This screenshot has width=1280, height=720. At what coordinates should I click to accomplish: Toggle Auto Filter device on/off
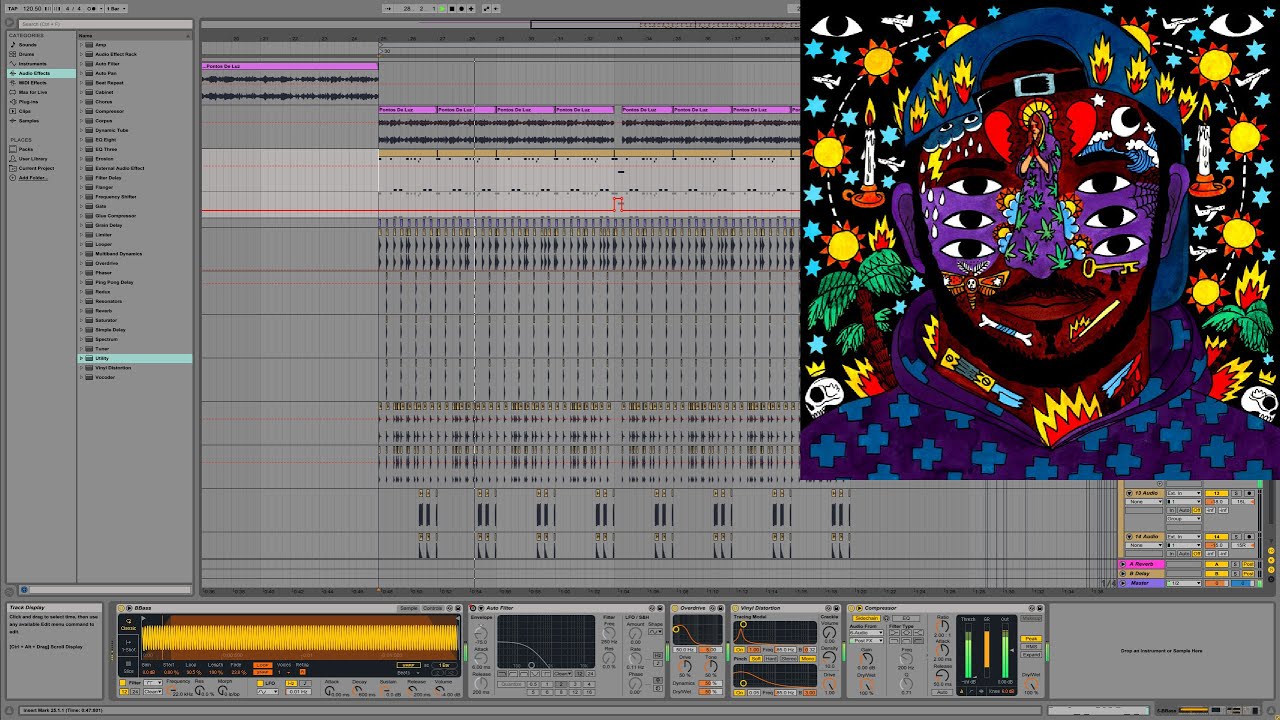(473, 608)
